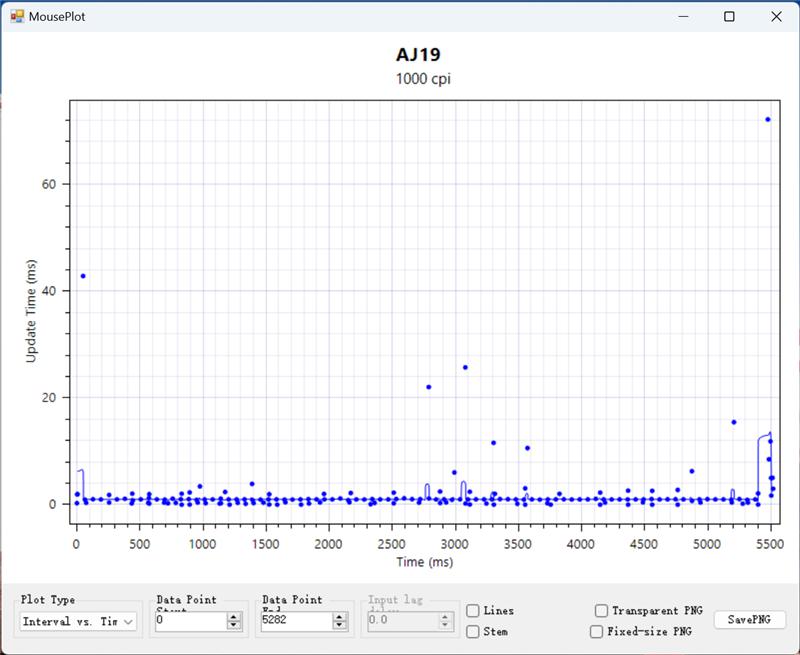Maximize the MousePlot window
This screenshot has height=655, width=800.
click(730, 16)
